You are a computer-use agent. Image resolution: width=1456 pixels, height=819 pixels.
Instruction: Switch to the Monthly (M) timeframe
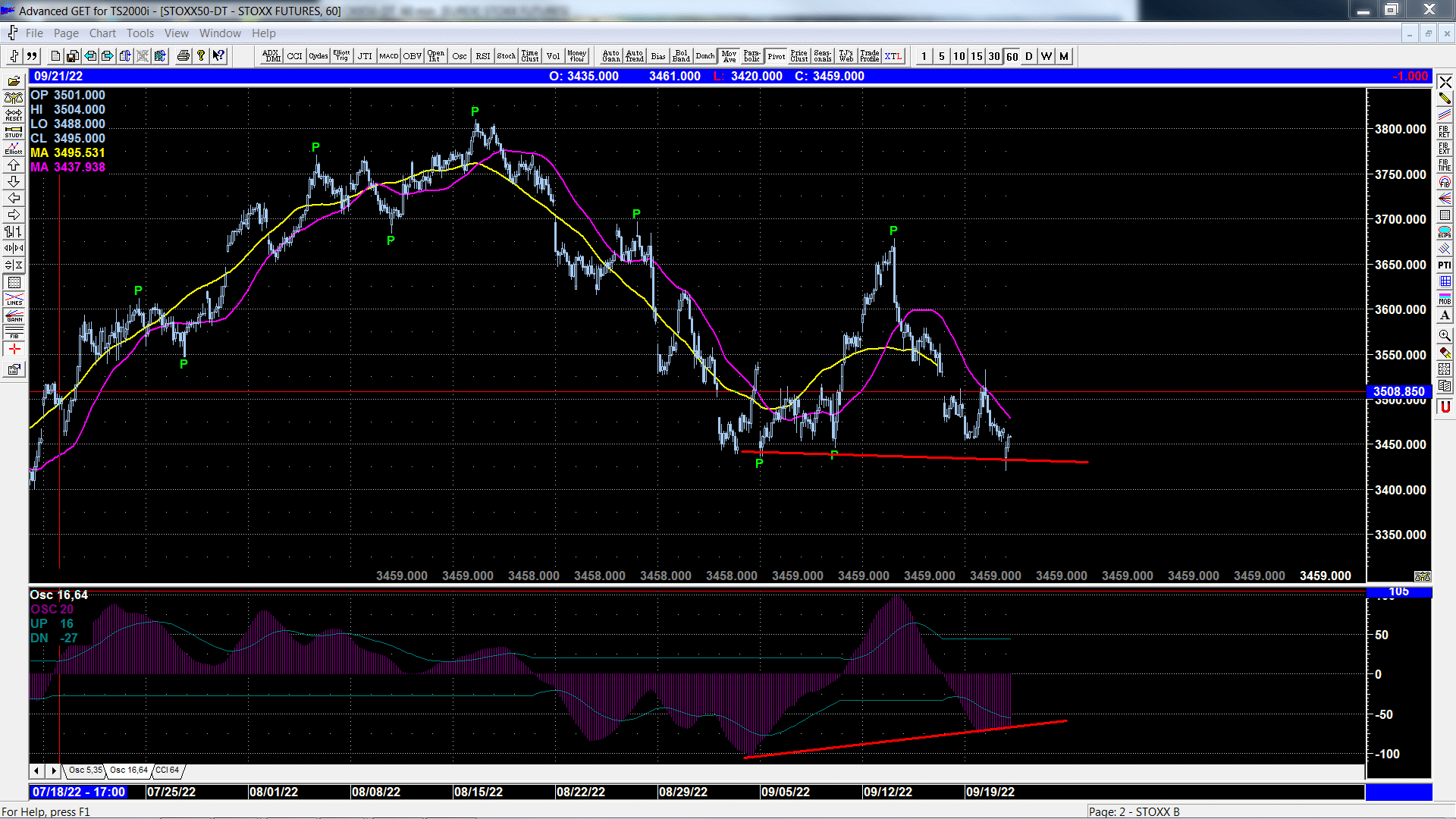pyautogui.click(x=1064, y=56)
